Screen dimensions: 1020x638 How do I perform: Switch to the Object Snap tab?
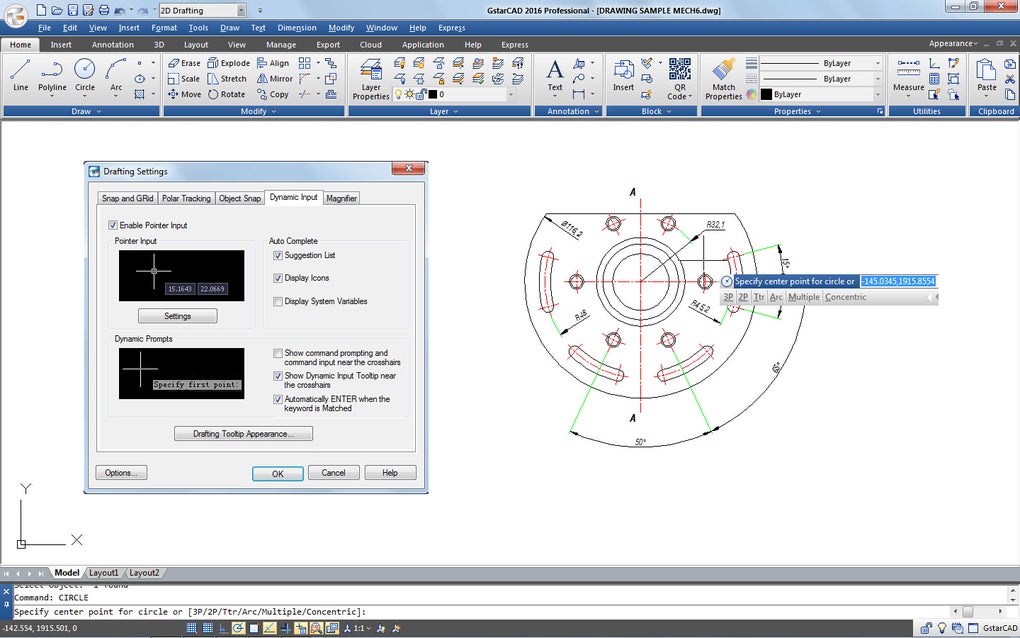(239, 198)
